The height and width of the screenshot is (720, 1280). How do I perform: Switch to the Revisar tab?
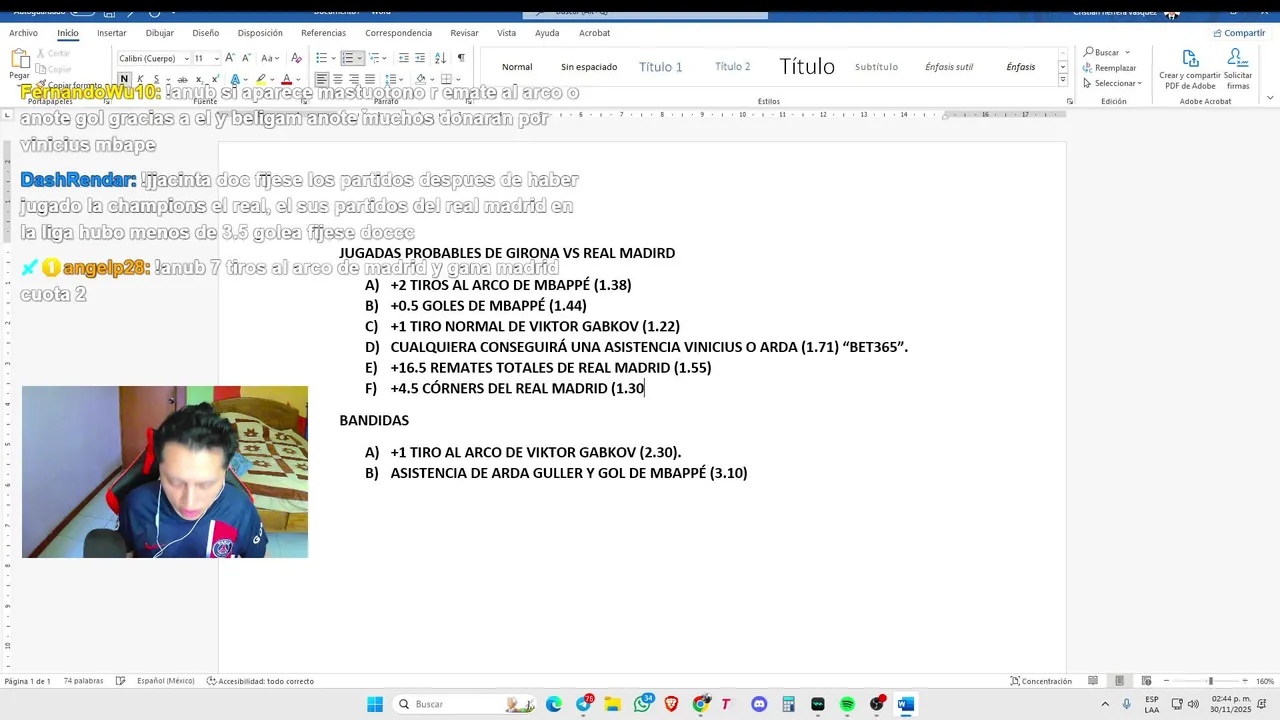pos(464,33)
